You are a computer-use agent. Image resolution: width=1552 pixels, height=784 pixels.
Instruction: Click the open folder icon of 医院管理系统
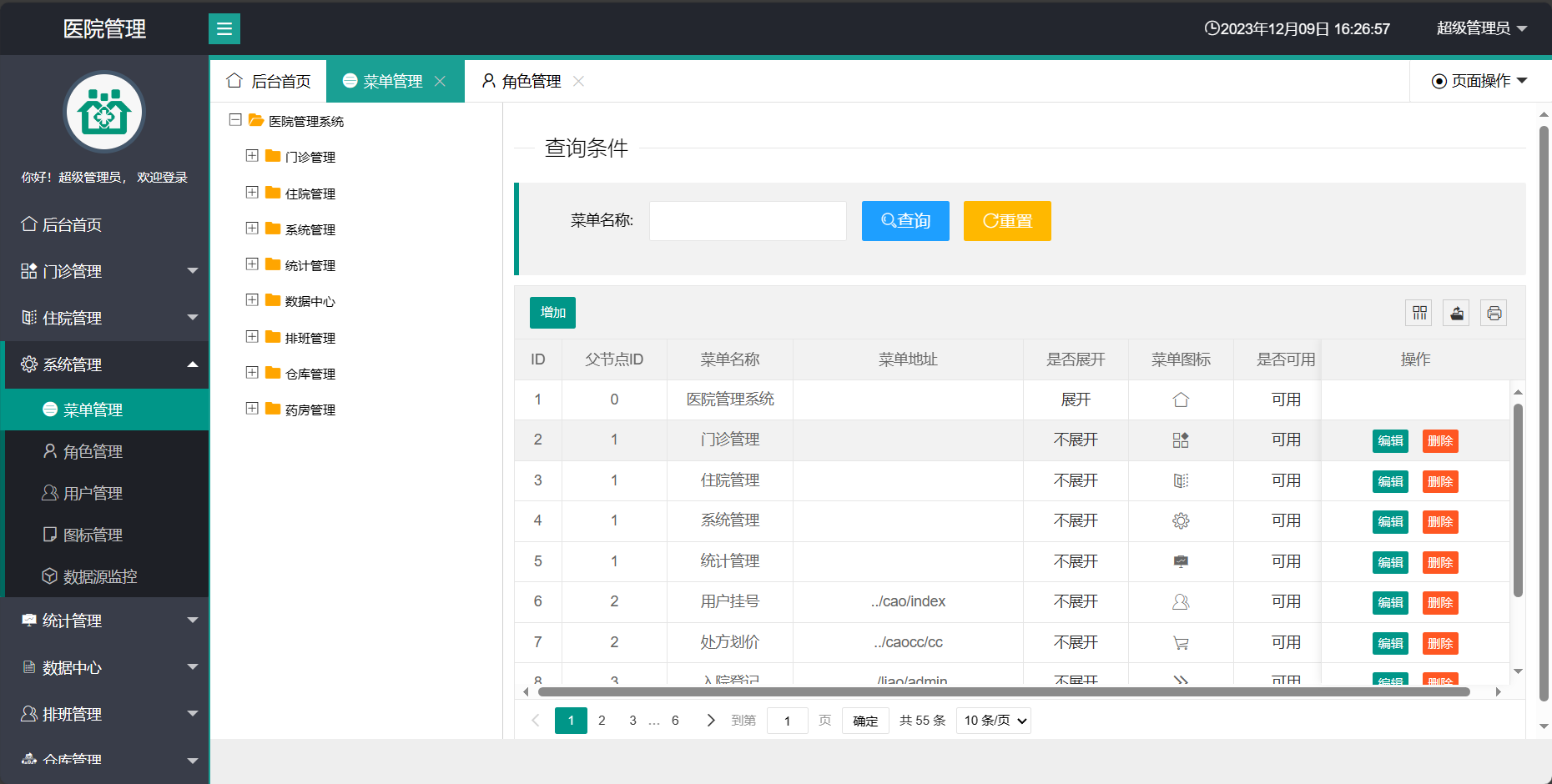(257, 120)
